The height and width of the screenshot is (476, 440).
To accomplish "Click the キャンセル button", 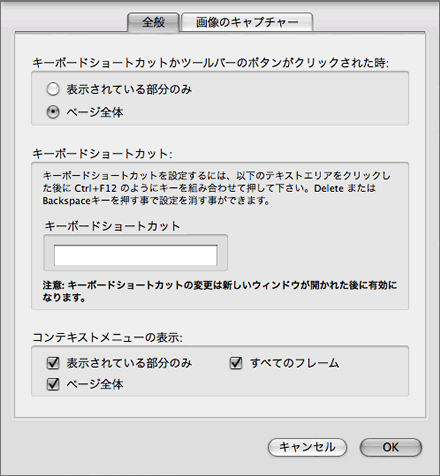I will 307,447.
